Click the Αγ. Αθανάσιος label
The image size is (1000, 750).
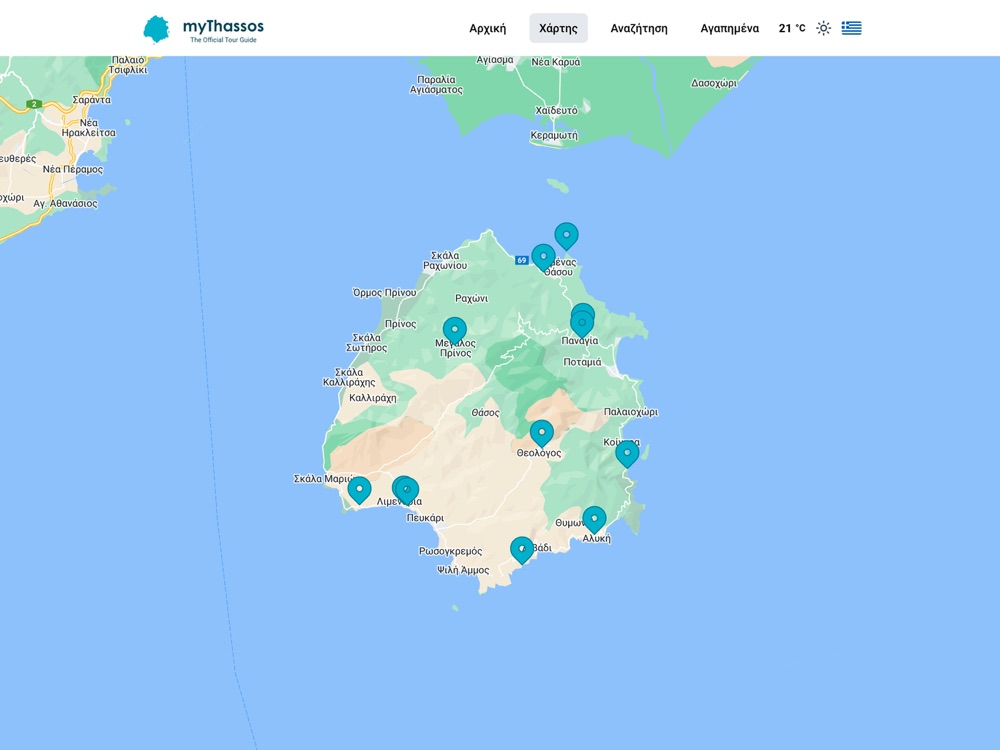[x=66, y=203]
